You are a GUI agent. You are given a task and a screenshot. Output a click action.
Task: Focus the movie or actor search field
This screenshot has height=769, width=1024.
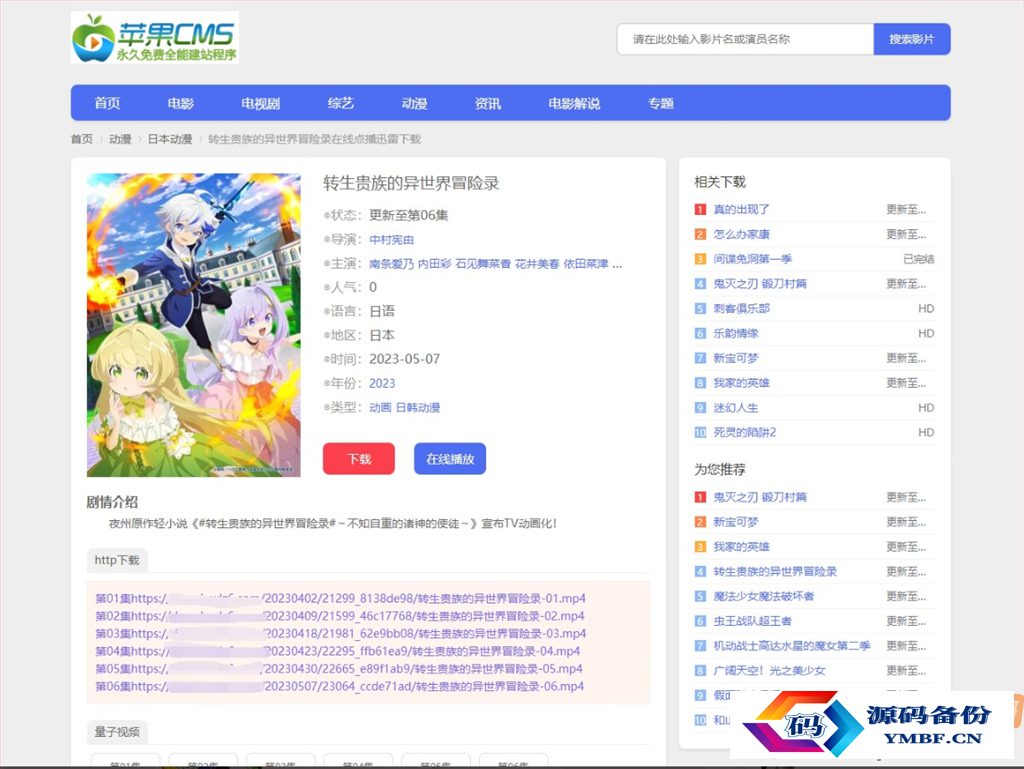(745, 39)
